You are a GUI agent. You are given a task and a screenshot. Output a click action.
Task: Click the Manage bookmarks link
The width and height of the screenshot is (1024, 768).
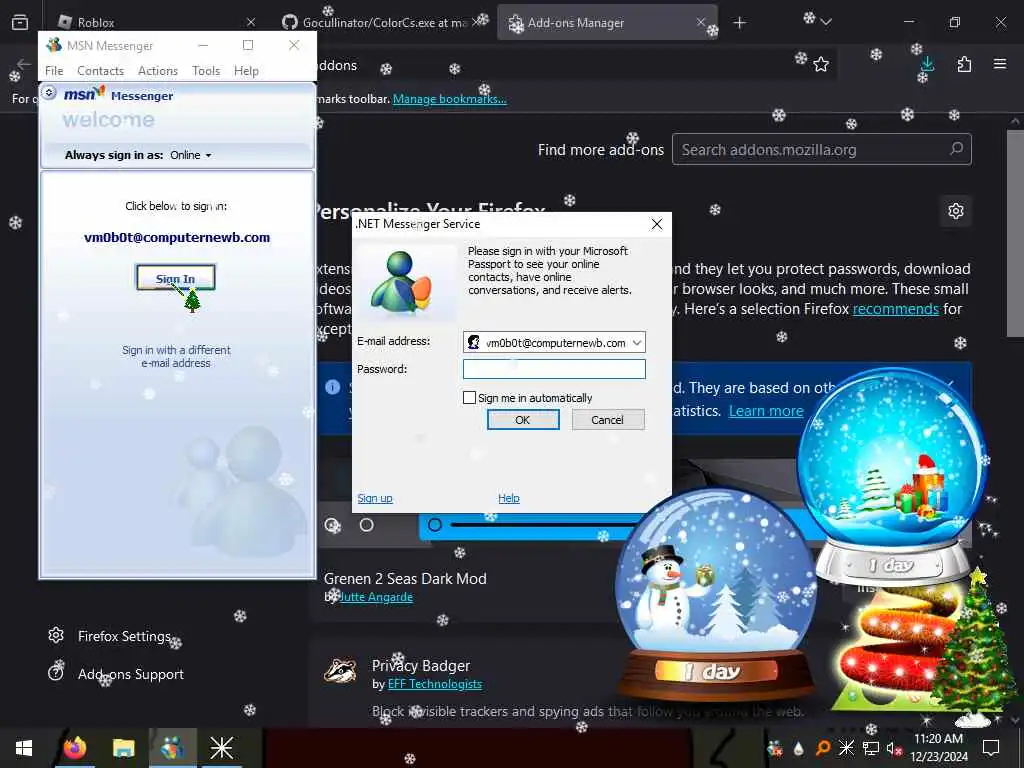pos(449,99)
